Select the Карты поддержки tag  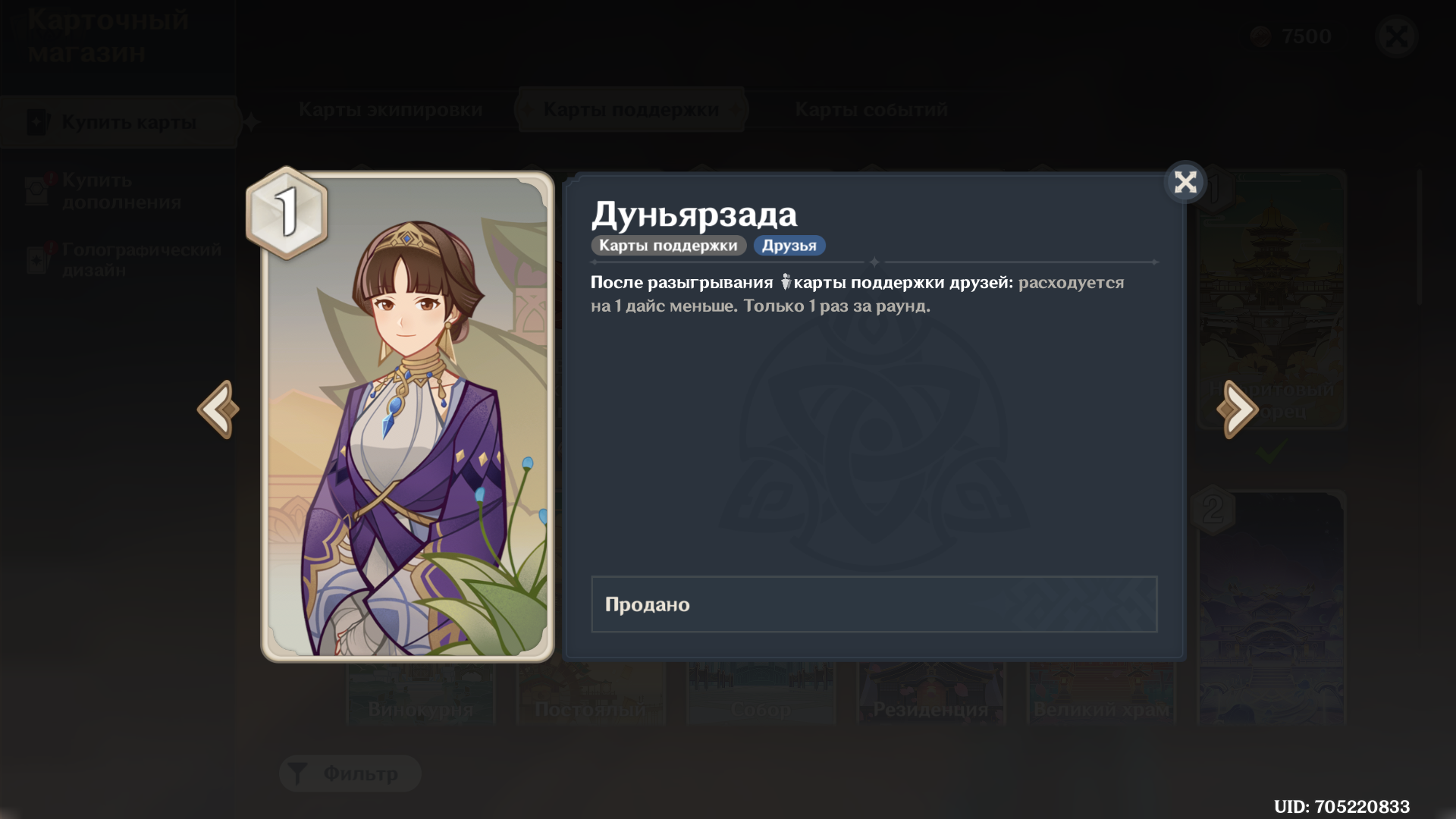pyautogui.click(x=668, y=246)
